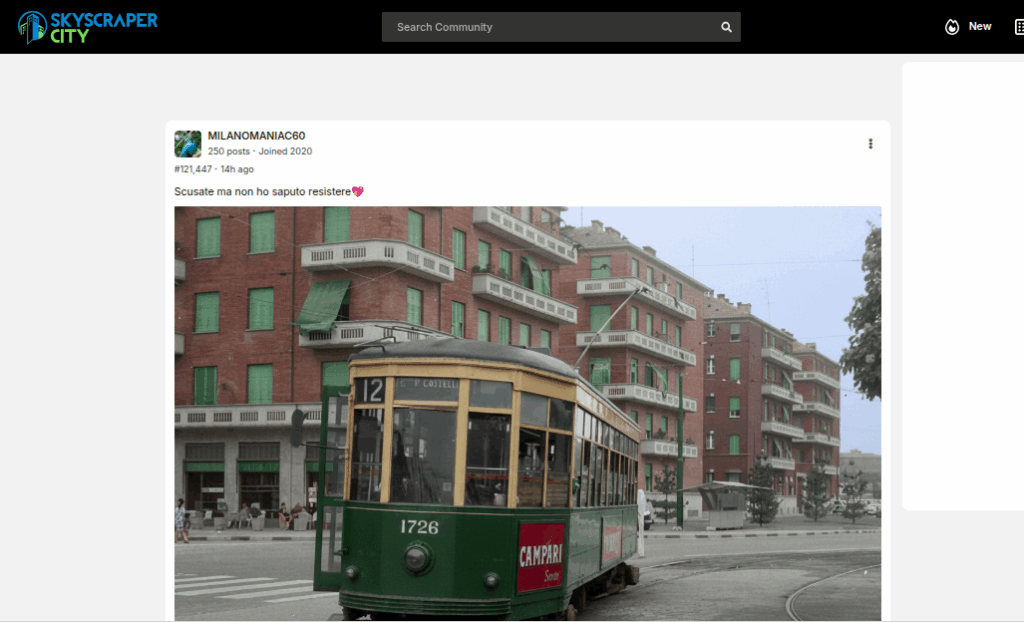
Task: Focus the Search Community field
Action: click(x=550, y=27)
